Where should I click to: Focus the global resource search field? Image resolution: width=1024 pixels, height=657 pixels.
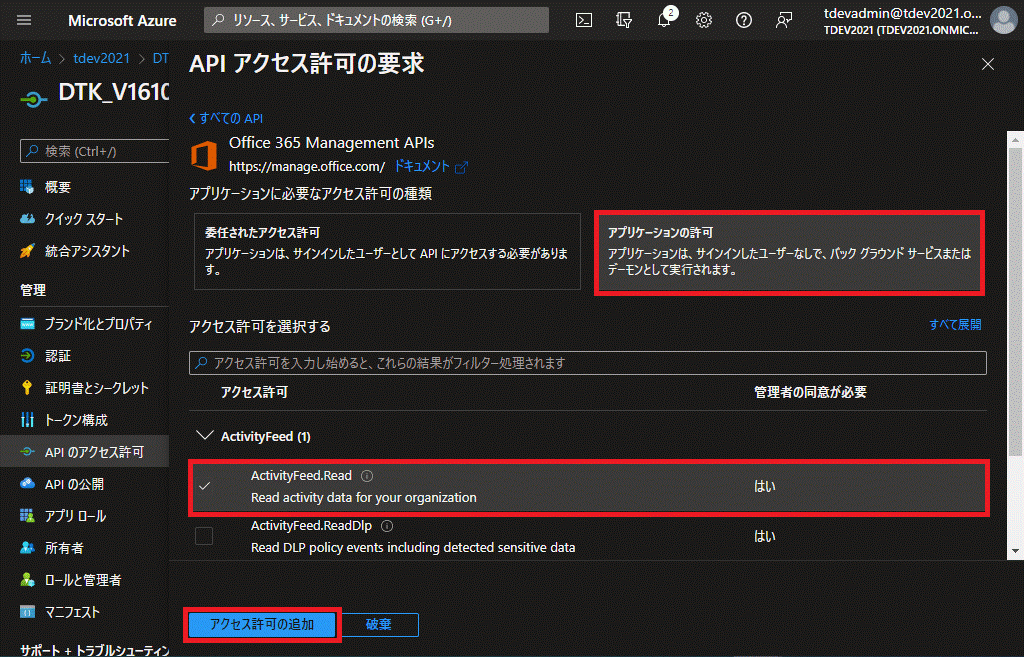click(x=377, y=20)
